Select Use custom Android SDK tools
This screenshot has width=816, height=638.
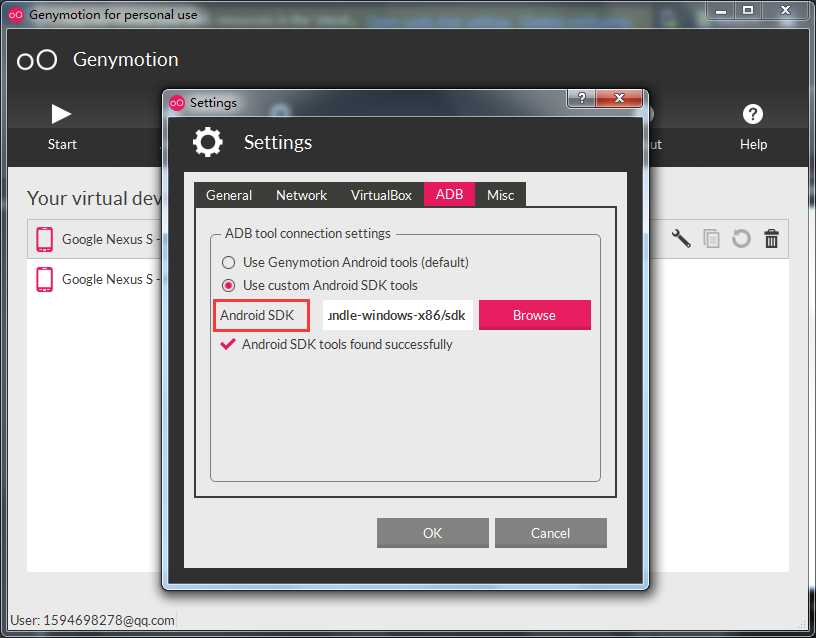pos(320,285)
